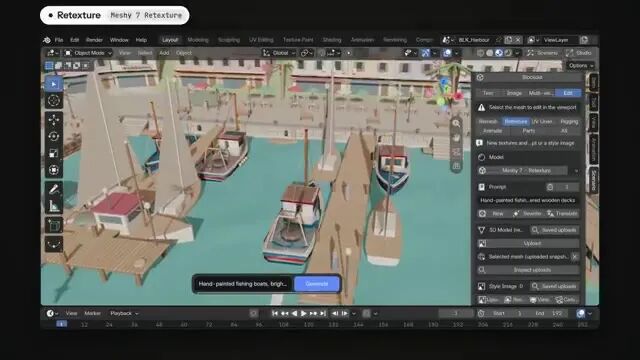This screenshot has height=360, width=640.
Task: Switch to solid viewport shading
Action: (x=490, y=53)
